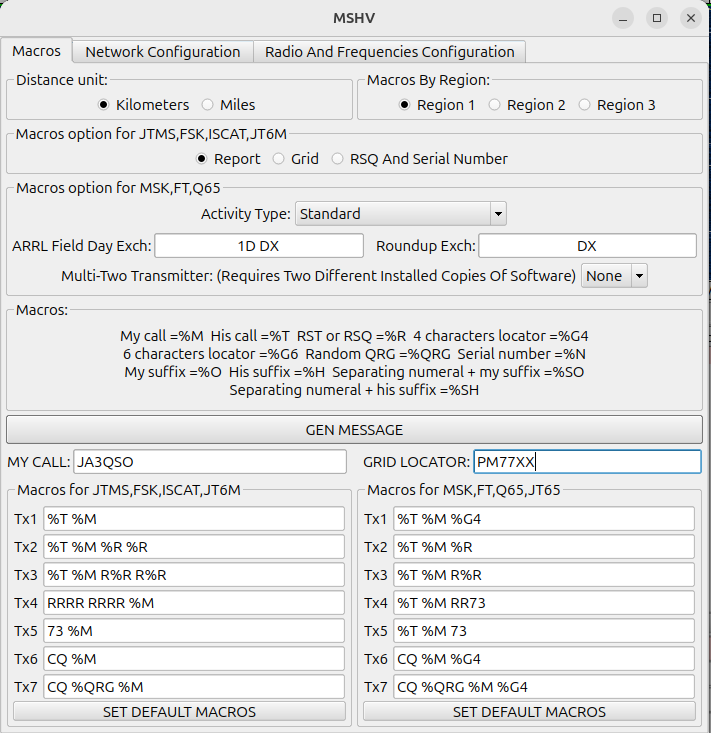Click JTMS Tx2 field %T %M %R %R

[x=194, y=547]
